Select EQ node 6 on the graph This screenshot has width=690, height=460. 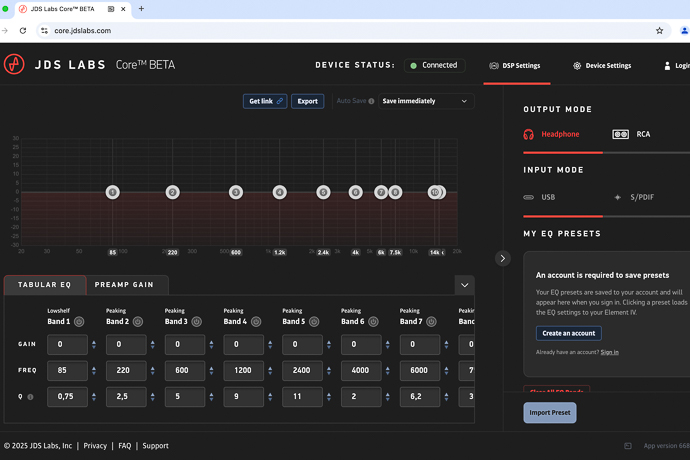[x=356, y=192]
